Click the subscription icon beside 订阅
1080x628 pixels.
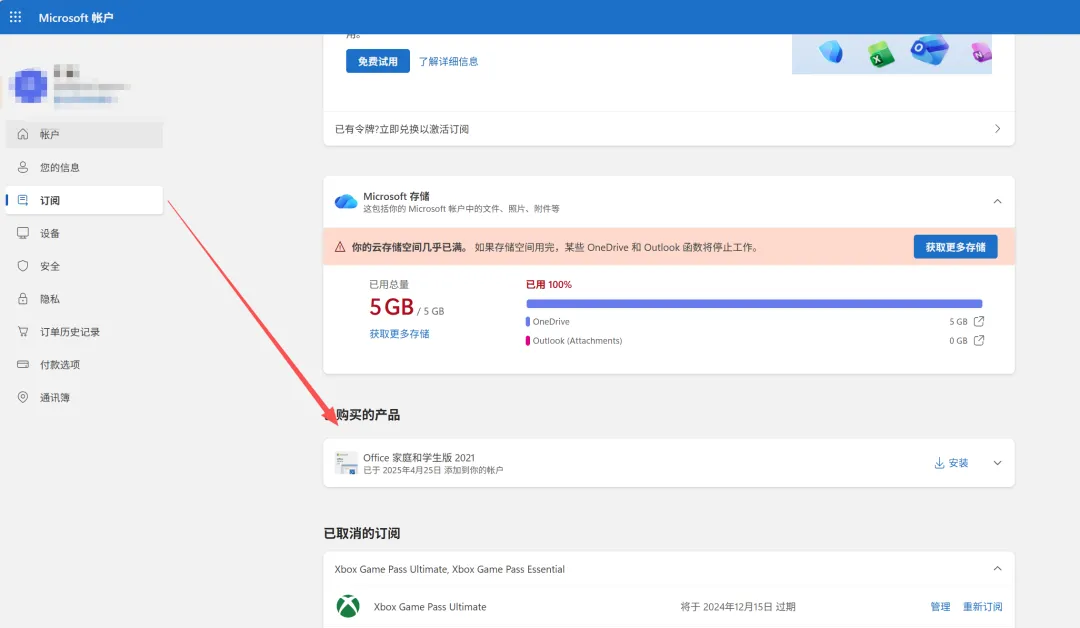[23, 200]
